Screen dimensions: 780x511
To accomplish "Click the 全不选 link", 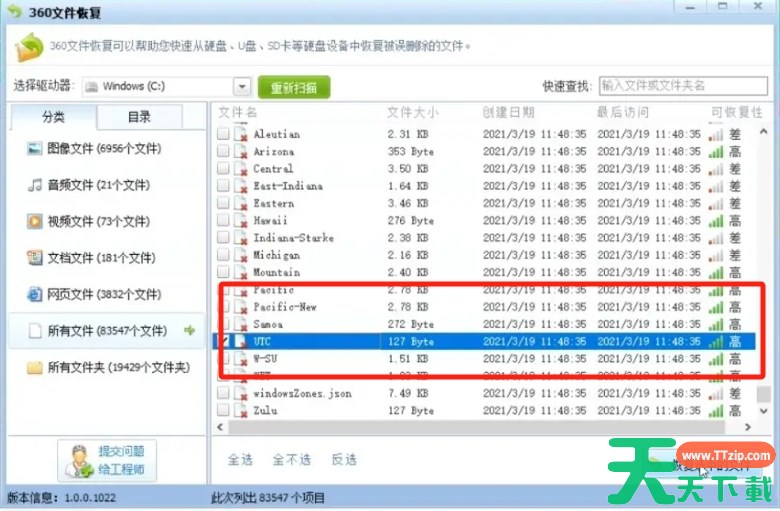I will [292, 459].
